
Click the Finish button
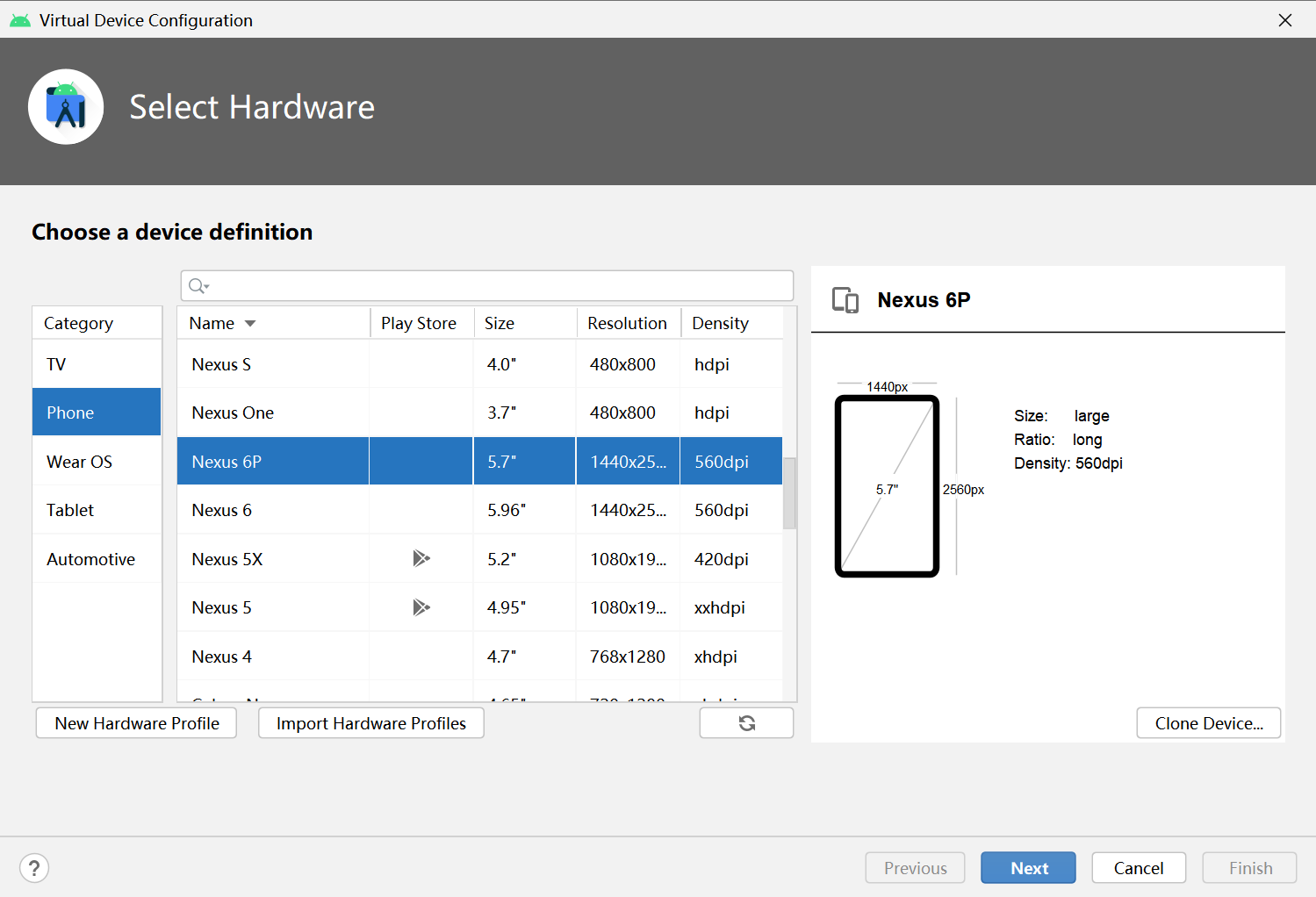point(1250,868)
